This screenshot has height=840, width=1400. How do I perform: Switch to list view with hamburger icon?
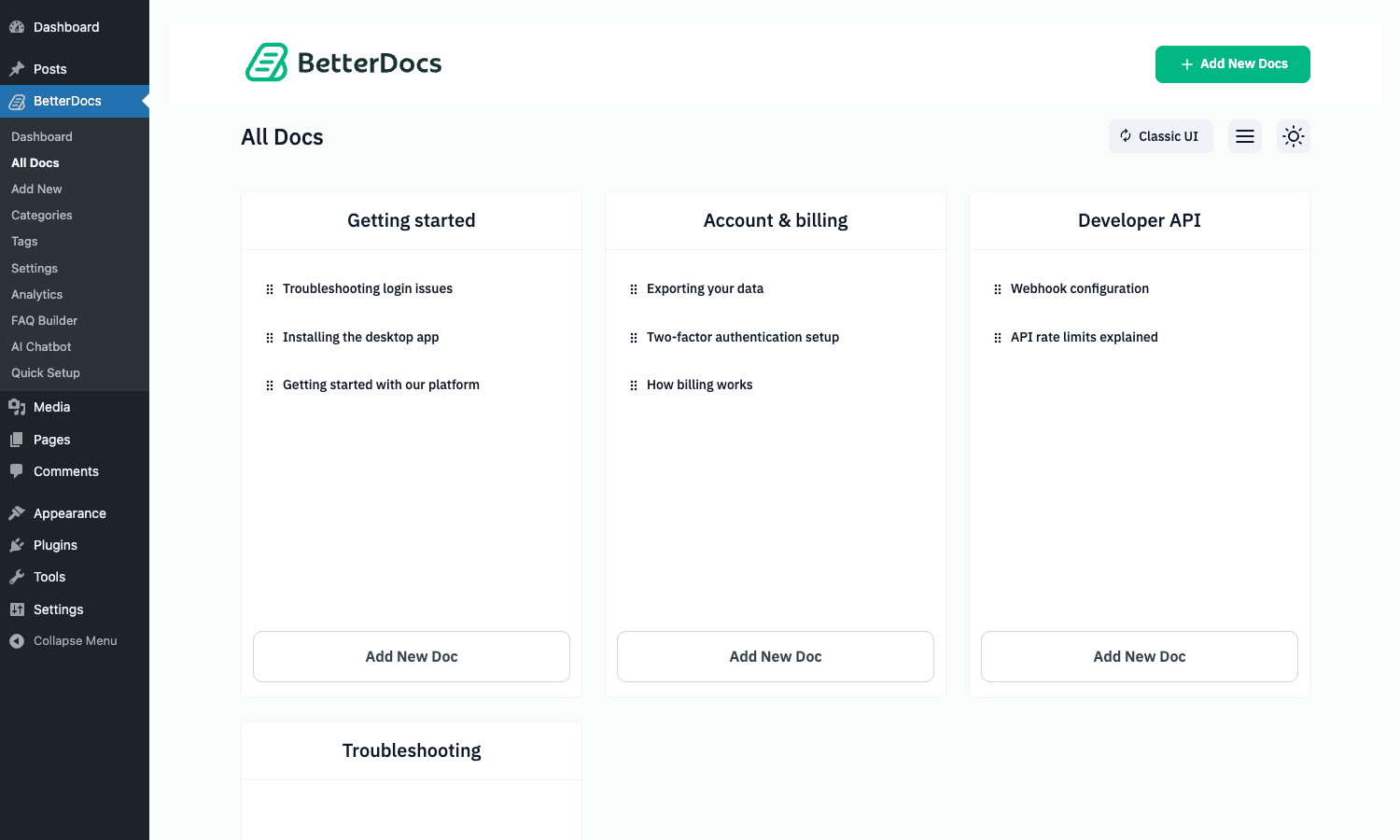point(1245,136)
